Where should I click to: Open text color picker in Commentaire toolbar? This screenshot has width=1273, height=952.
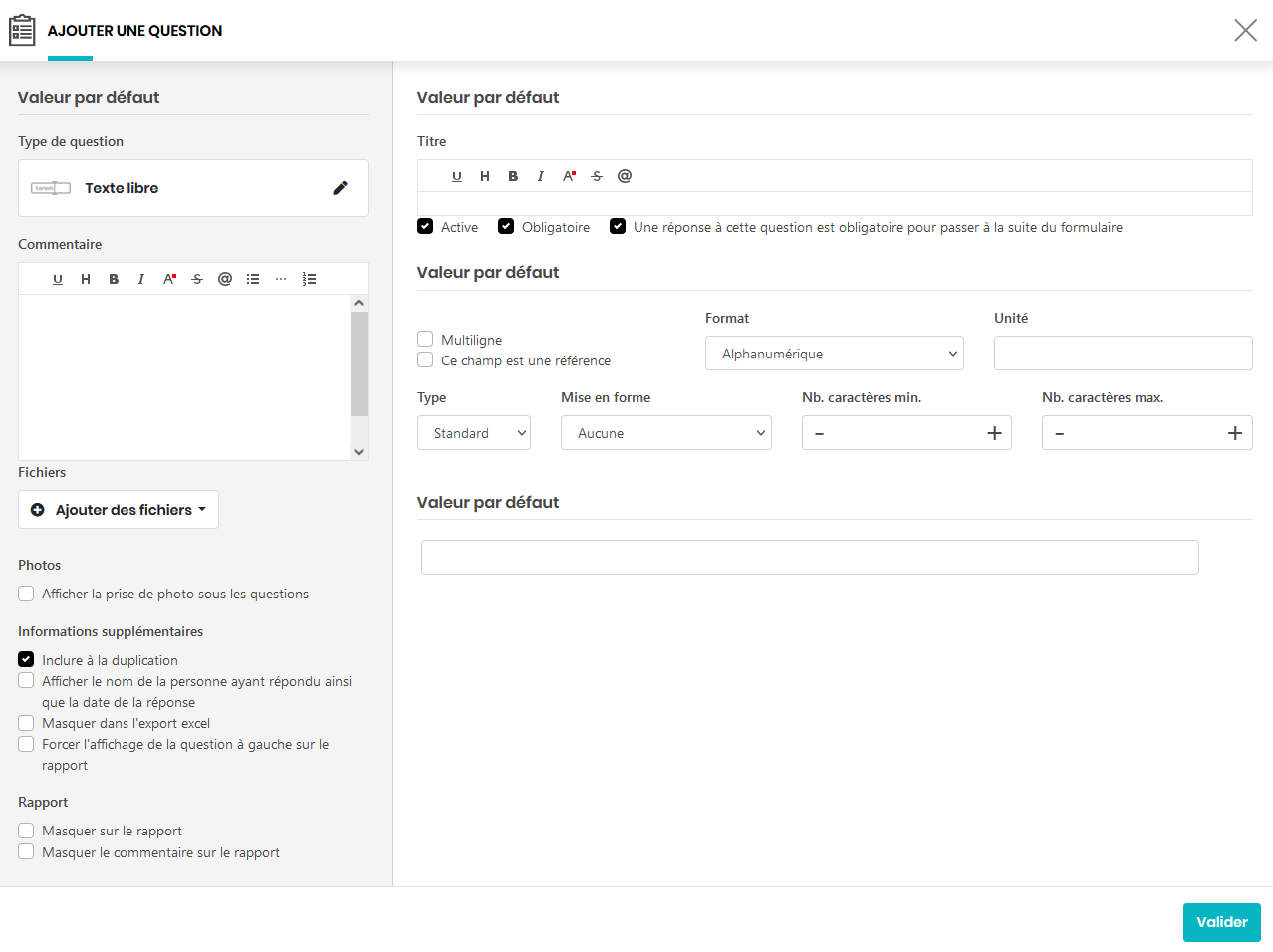[169, 279]
